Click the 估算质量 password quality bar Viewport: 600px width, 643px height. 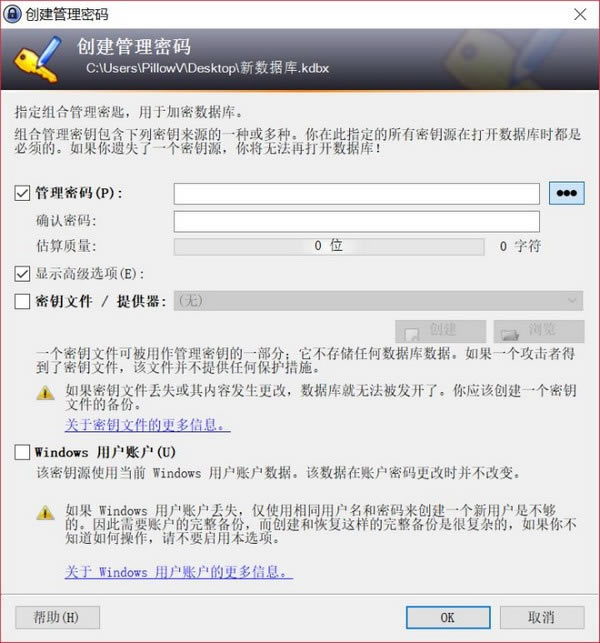[329, 247]
